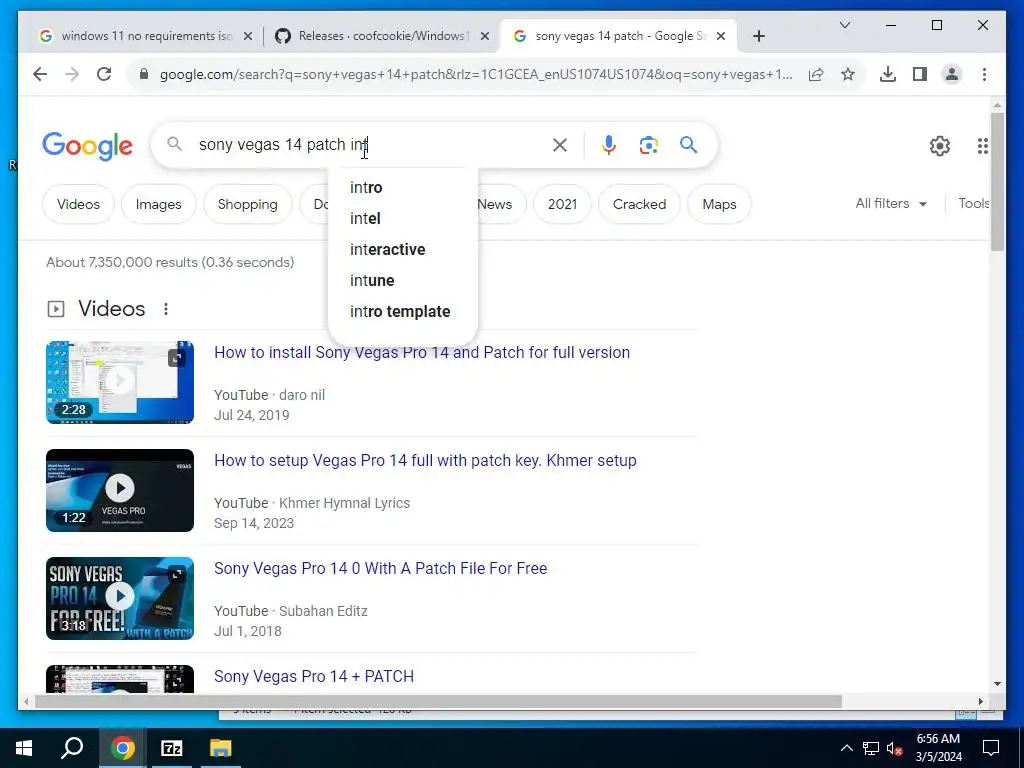Screen dimensions: 1024x768
Task: Play the 2:28 video thumbnail
Action: coord(120,382)
